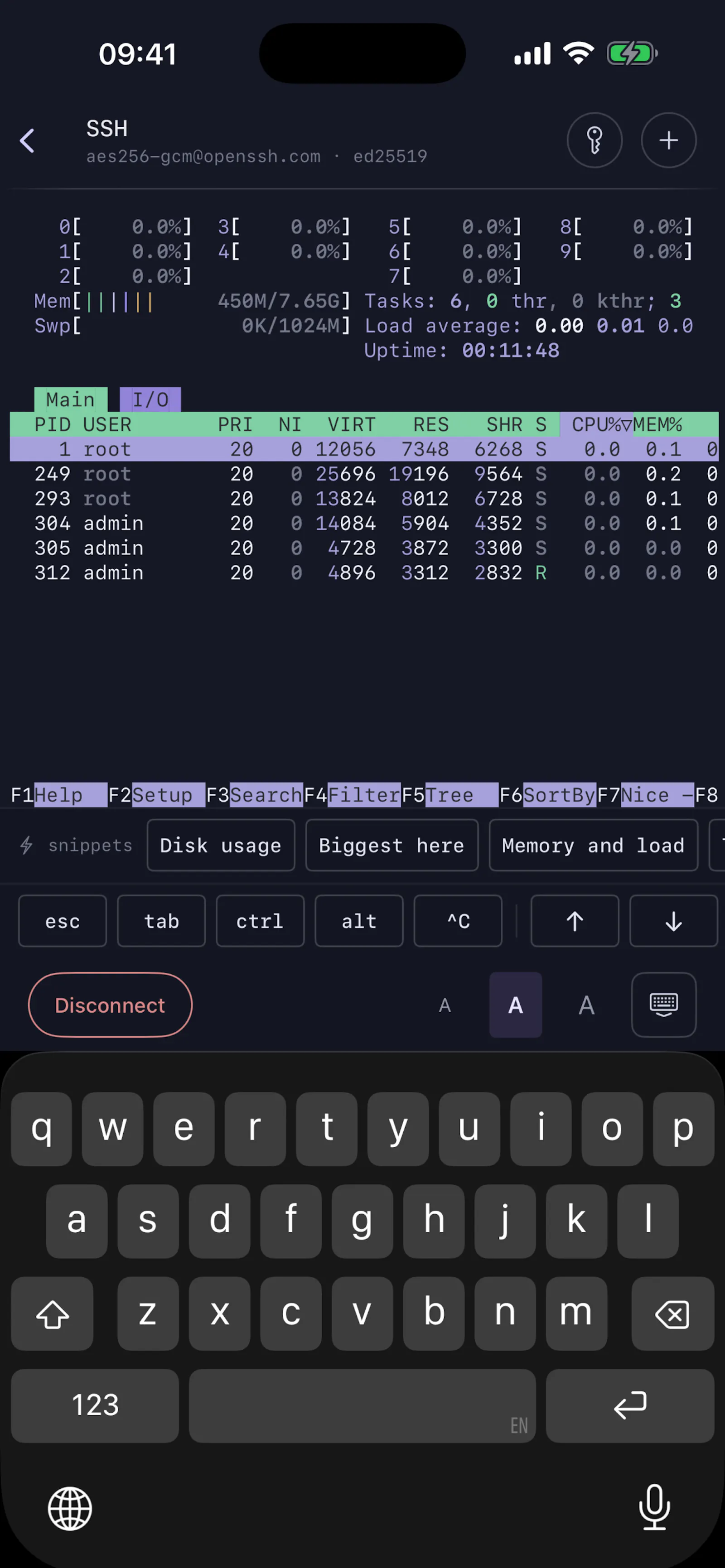
Task: Run the Biggest here snippet
Action: (391, 846)
